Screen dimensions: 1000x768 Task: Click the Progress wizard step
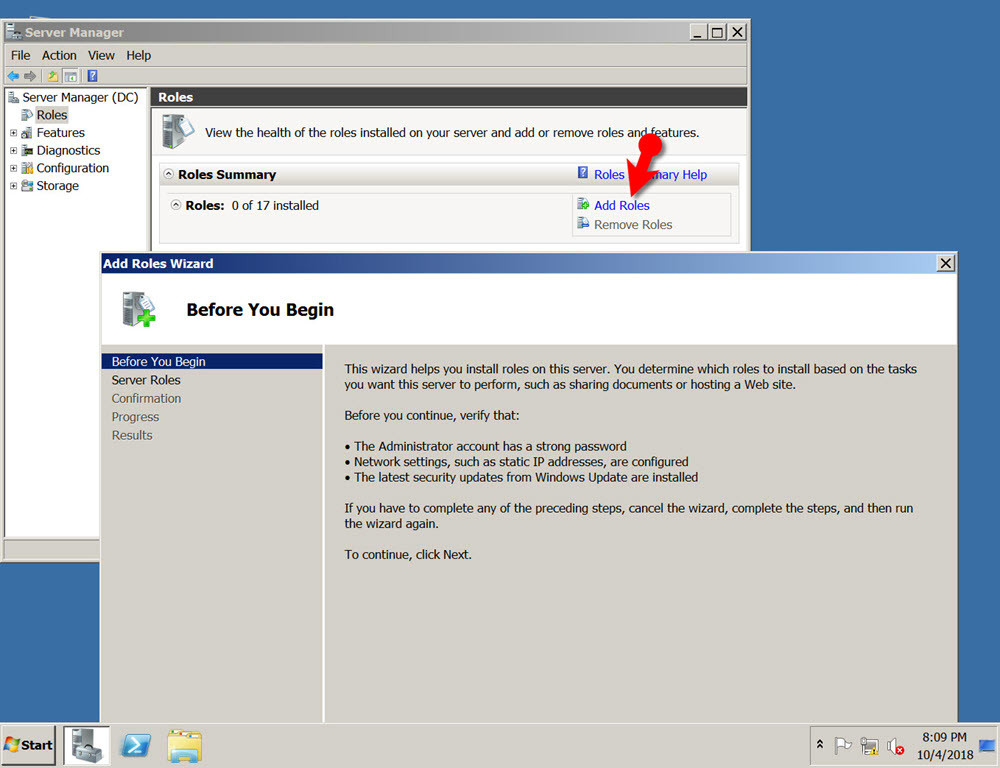tap(135, 417)
